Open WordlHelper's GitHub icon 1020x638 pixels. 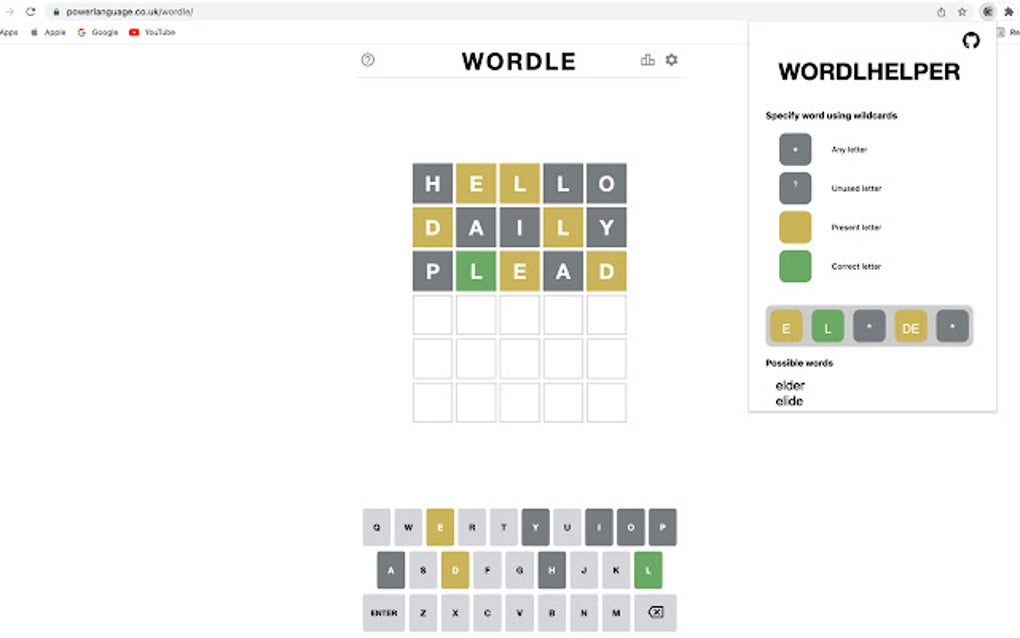[970, 41]
